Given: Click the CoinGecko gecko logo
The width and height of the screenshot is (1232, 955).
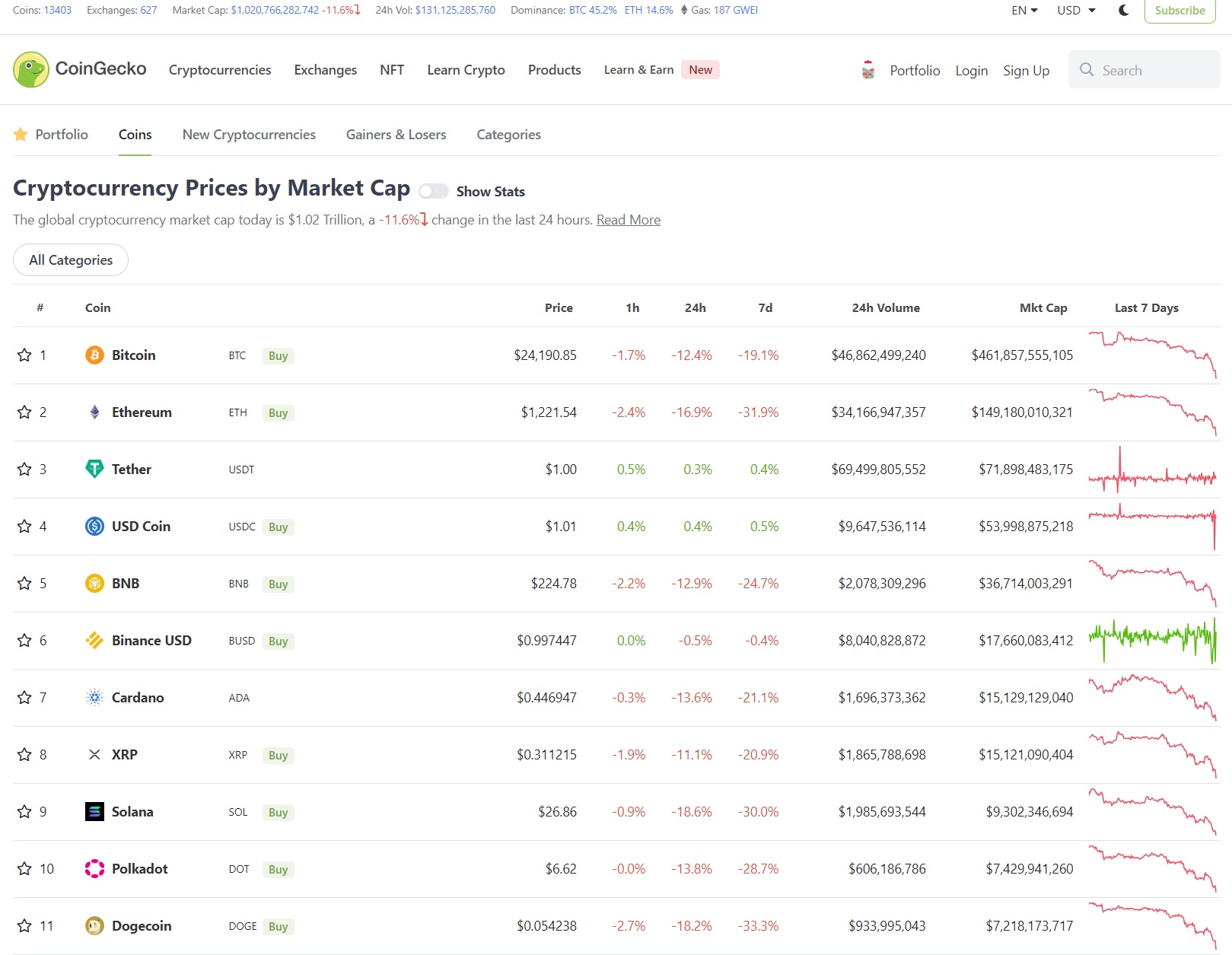Looking at the screenshot, I should pyautogui.click(x=31, y=70).
